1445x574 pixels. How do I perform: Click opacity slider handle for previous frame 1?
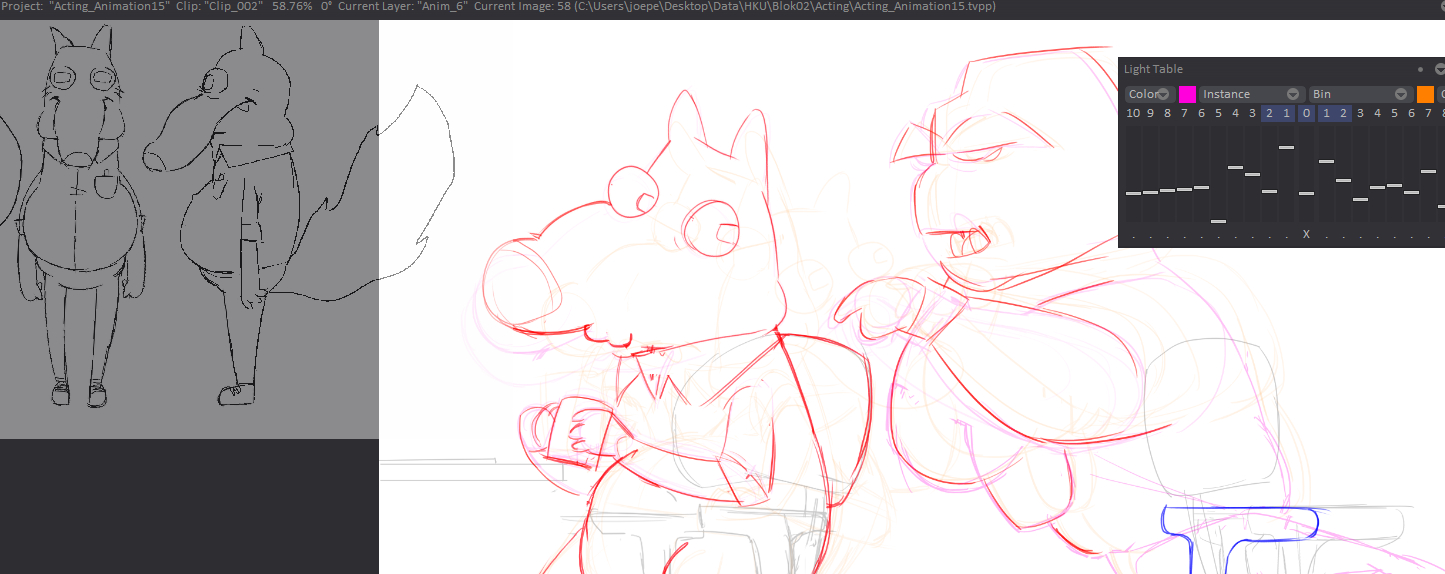[1286, 148]
